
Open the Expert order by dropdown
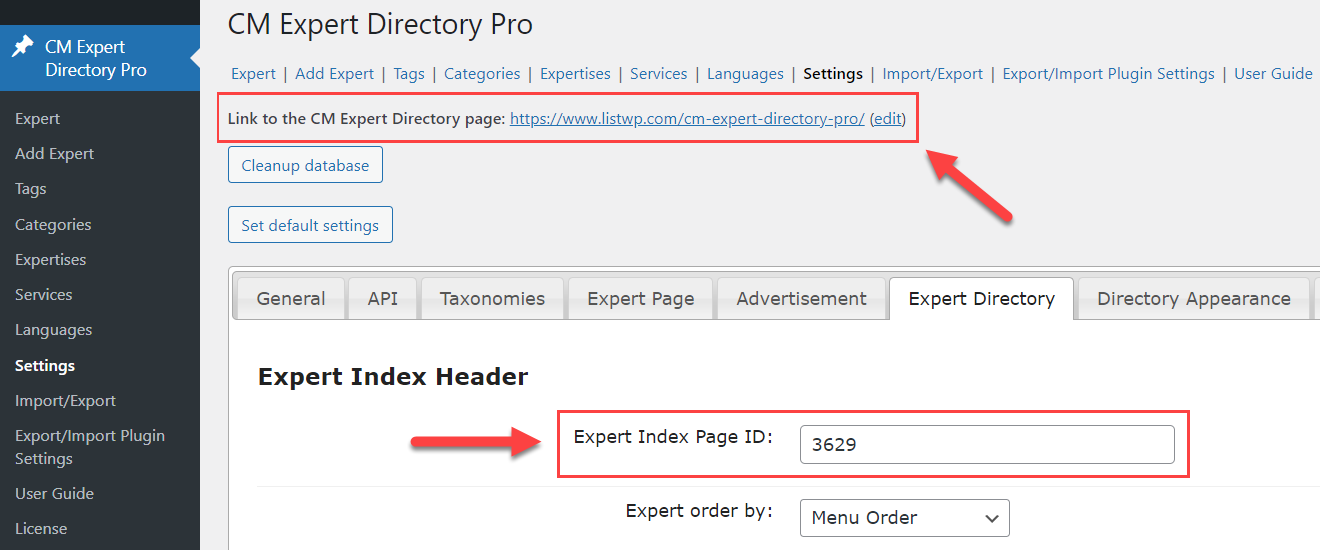[904, 518]
